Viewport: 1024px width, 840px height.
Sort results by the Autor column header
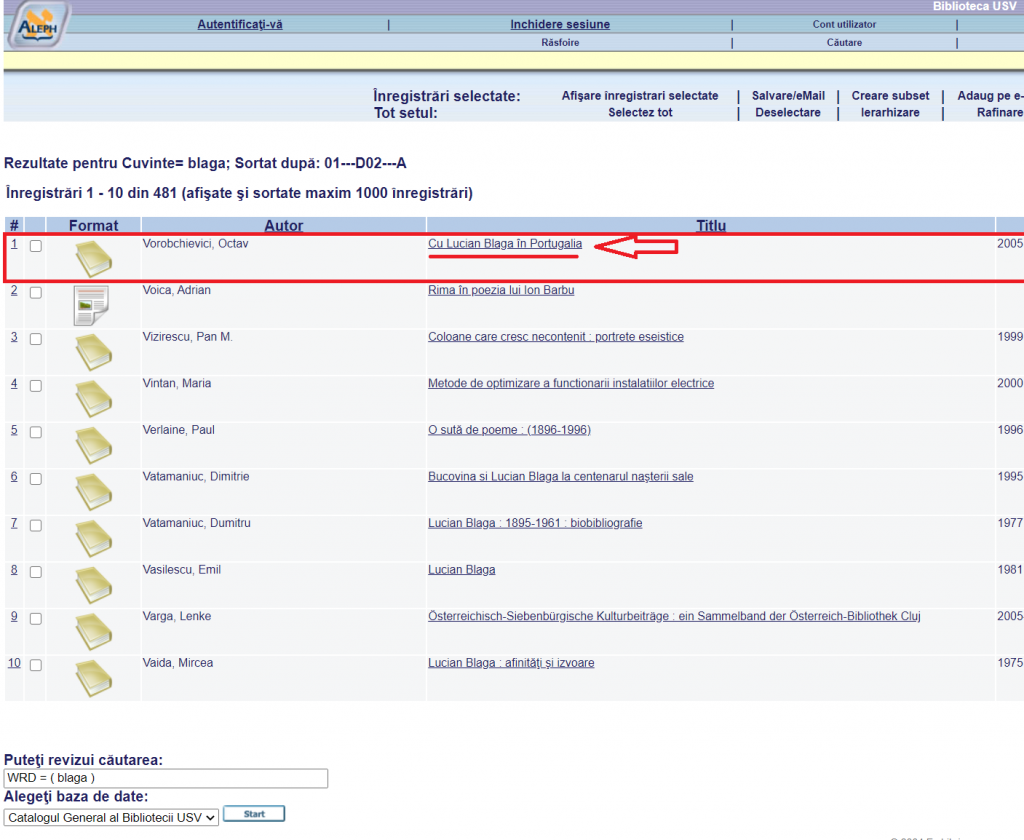click(x=284, y=226)
